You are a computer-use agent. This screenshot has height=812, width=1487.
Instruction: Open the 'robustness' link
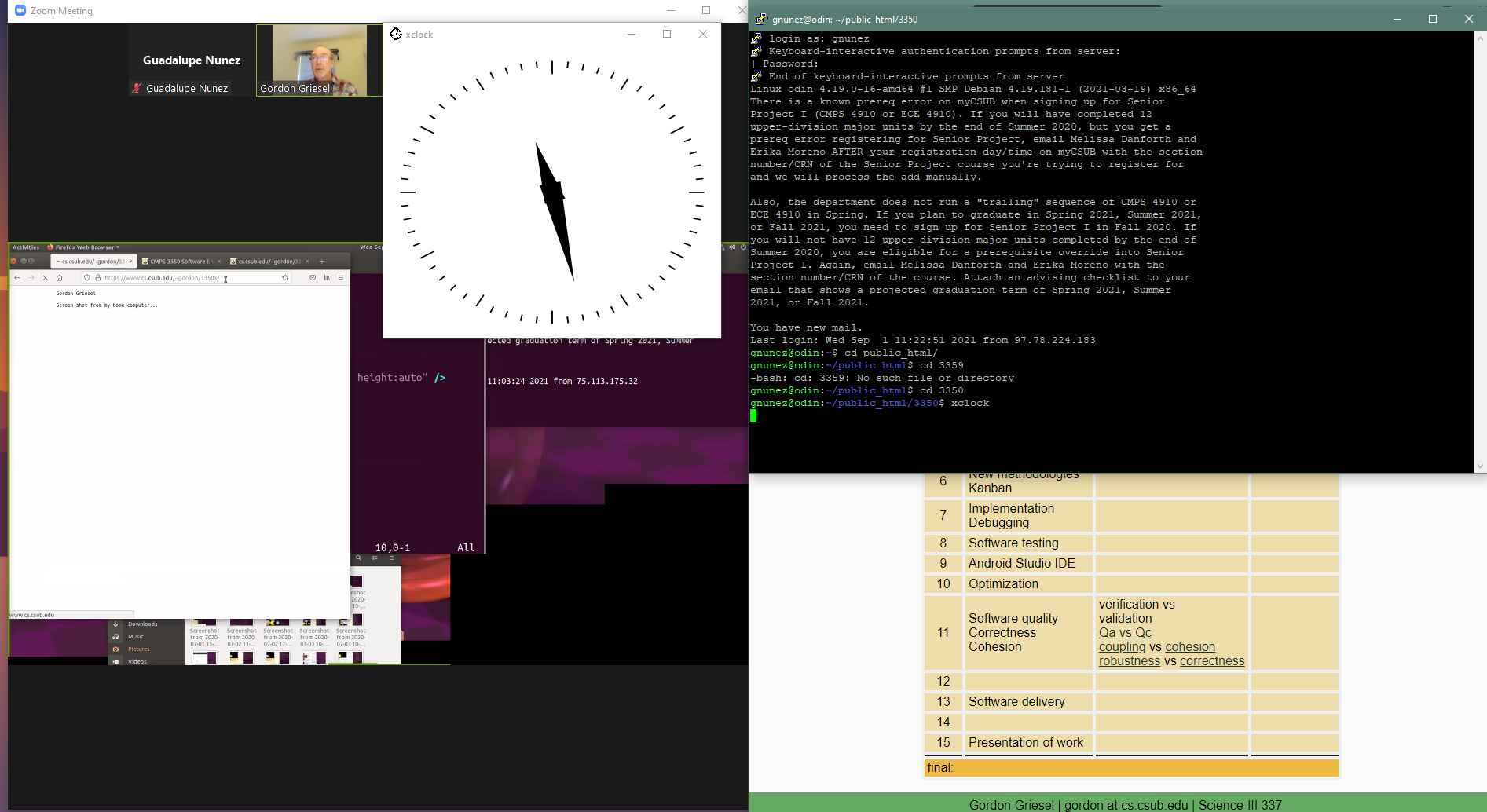[x=1130, y=661]
